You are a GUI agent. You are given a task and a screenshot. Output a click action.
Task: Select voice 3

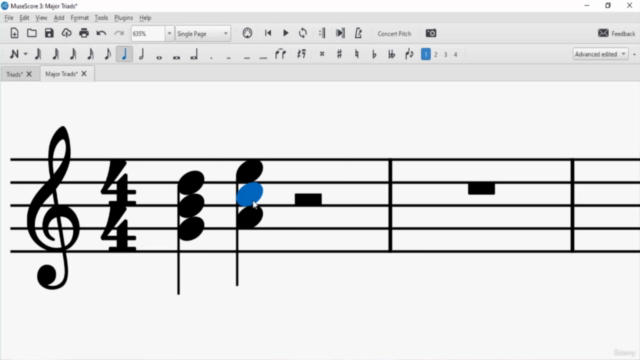click(446, 54)
